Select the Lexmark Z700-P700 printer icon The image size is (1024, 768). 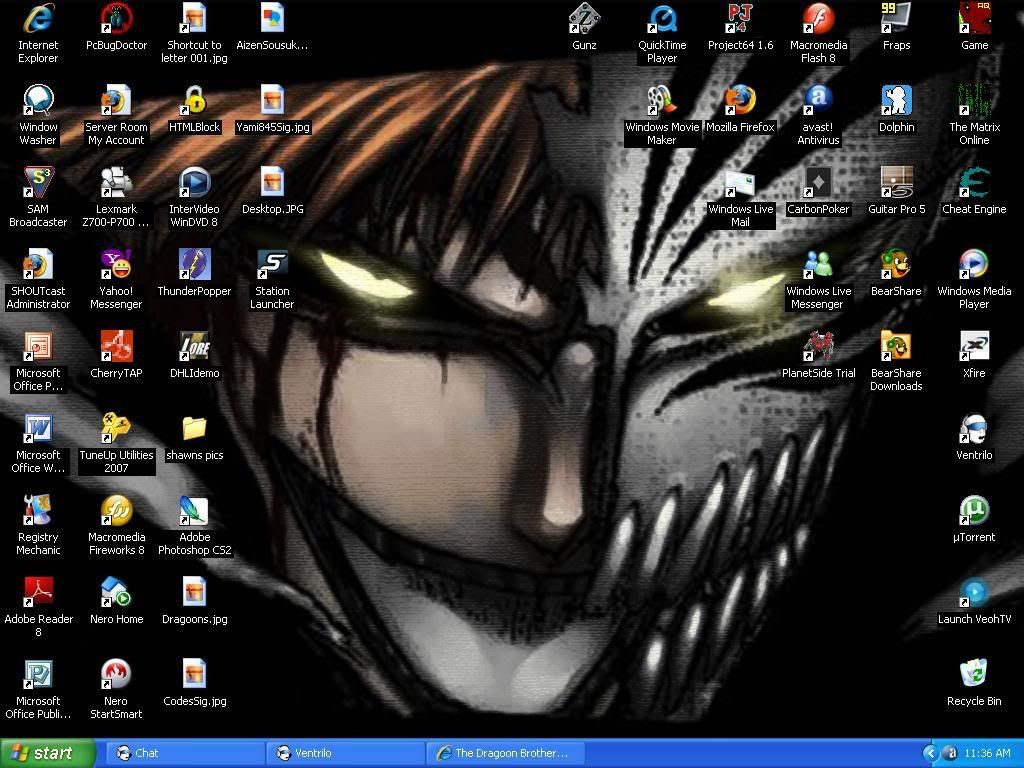click(x=116, y=182)
